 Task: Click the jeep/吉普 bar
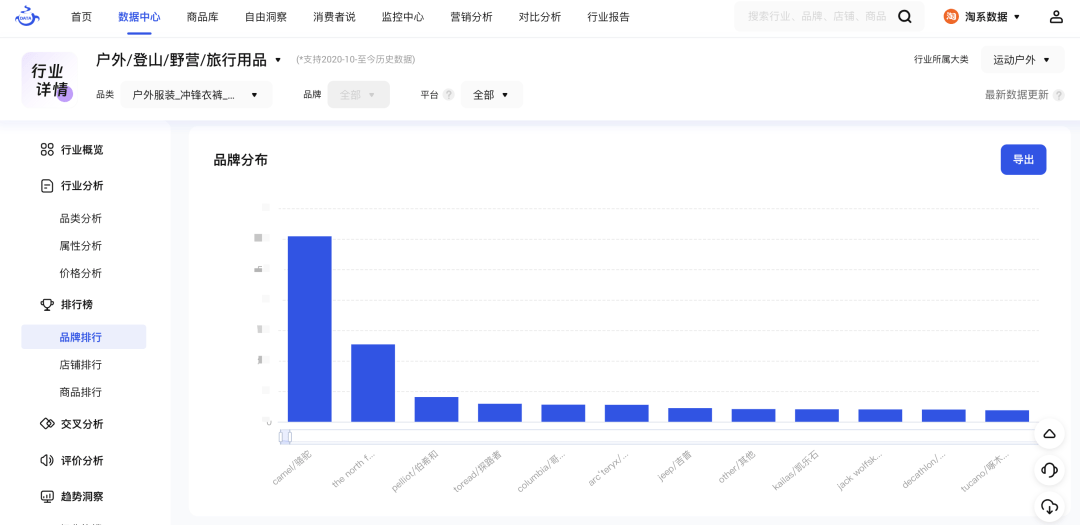(690, 415)
